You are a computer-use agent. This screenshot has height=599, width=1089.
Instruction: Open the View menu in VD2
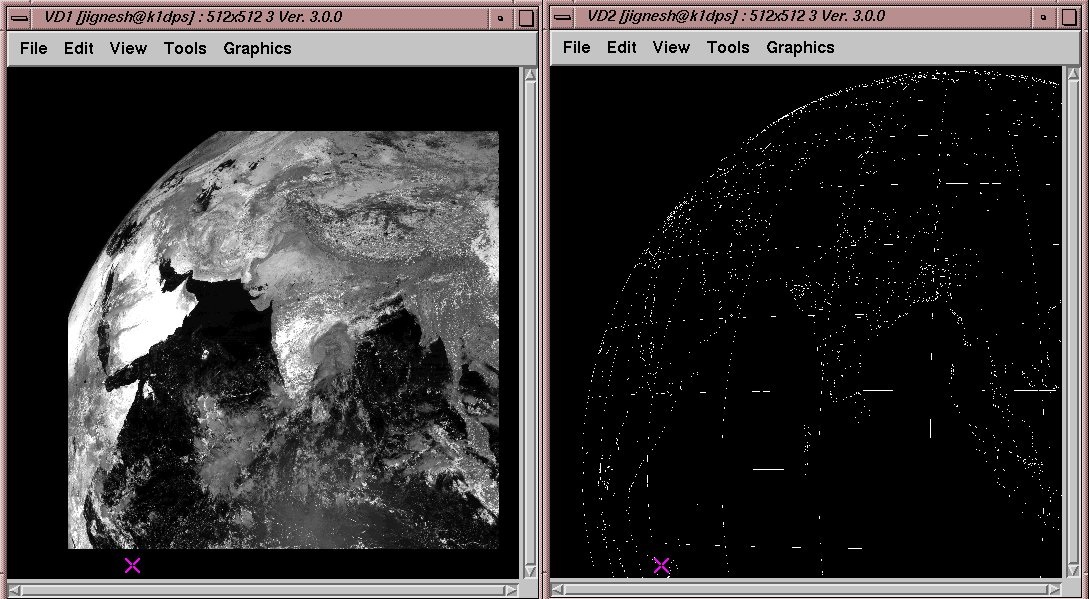coord(671,48)
